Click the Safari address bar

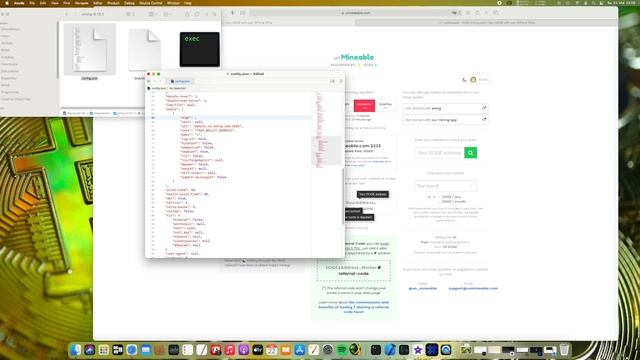[355, 13]
